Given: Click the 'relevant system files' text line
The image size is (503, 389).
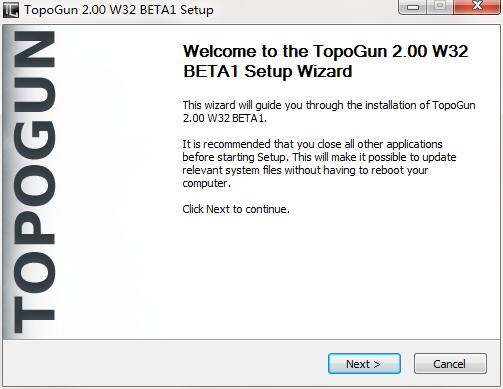Looking at the screenshot, I should tap(305, 170).
